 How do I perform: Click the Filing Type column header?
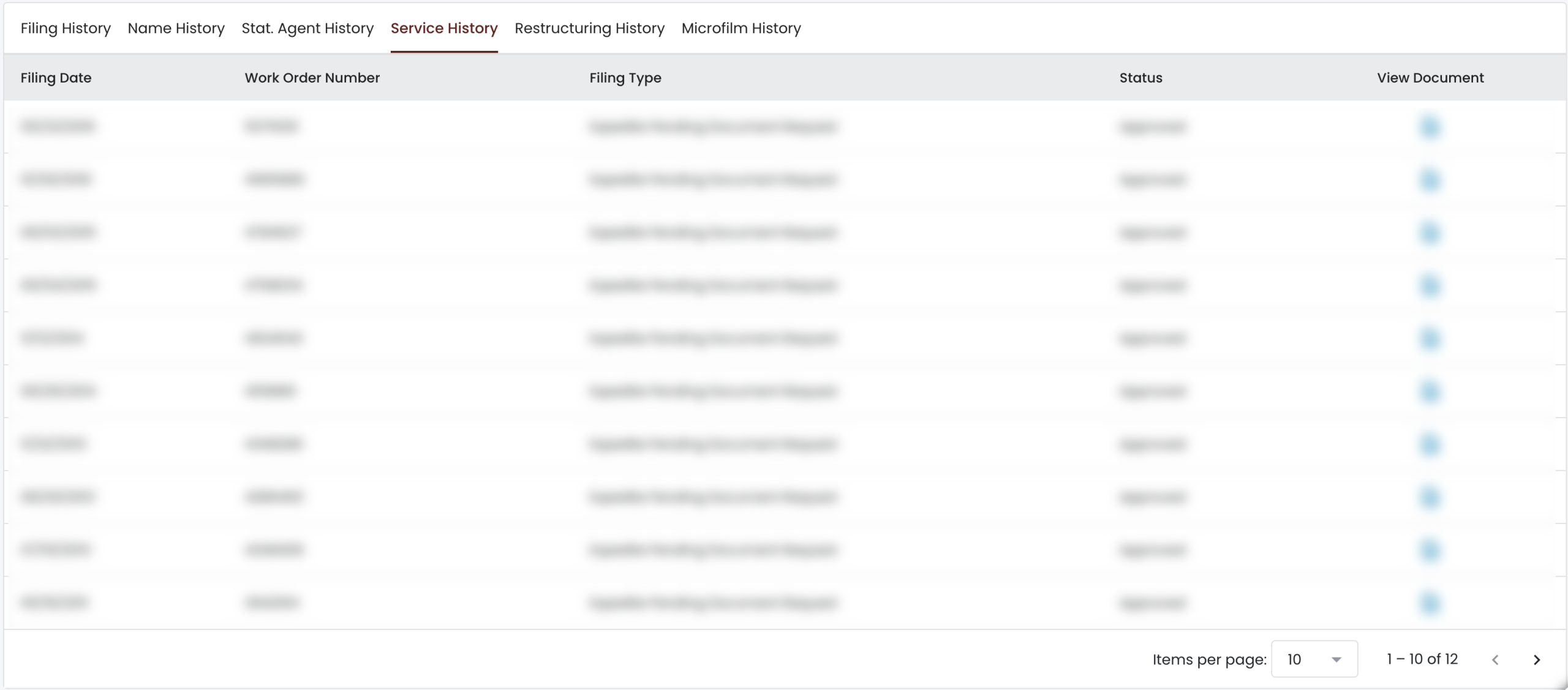[625, 78]
